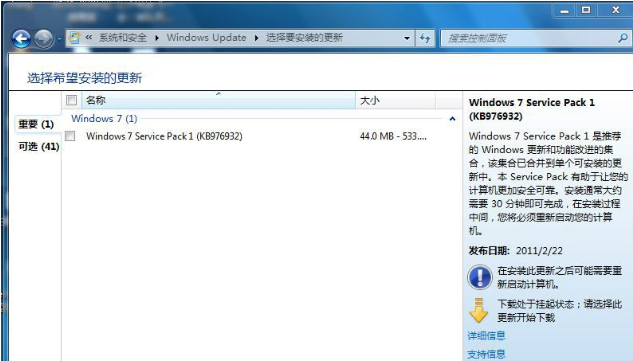Screen dimensions: 633x361
Task: Click details pane title Windows 7 Service Pack 1
Action: pos(532,109)
